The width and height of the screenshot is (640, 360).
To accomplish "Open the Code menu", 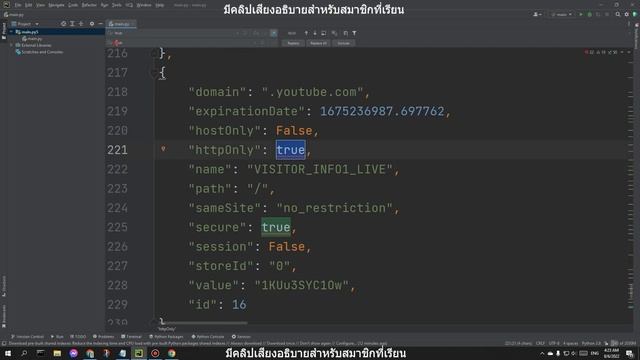I will click(73, 5).
